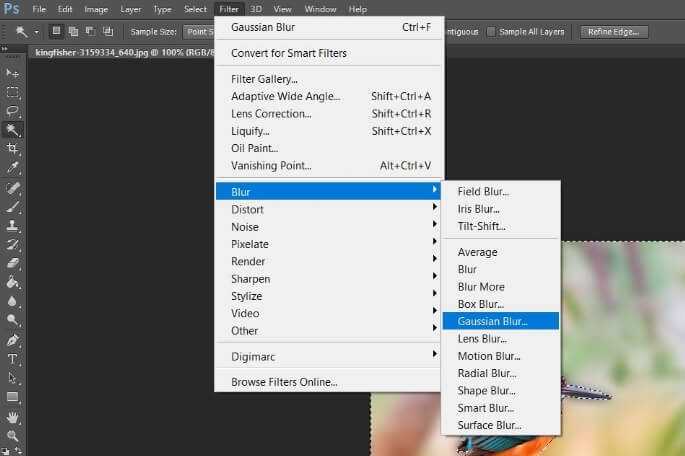Choose Intersect with Selection mode icon
The height and width of the screenshot is (456, 685).
tap(107, 31)
